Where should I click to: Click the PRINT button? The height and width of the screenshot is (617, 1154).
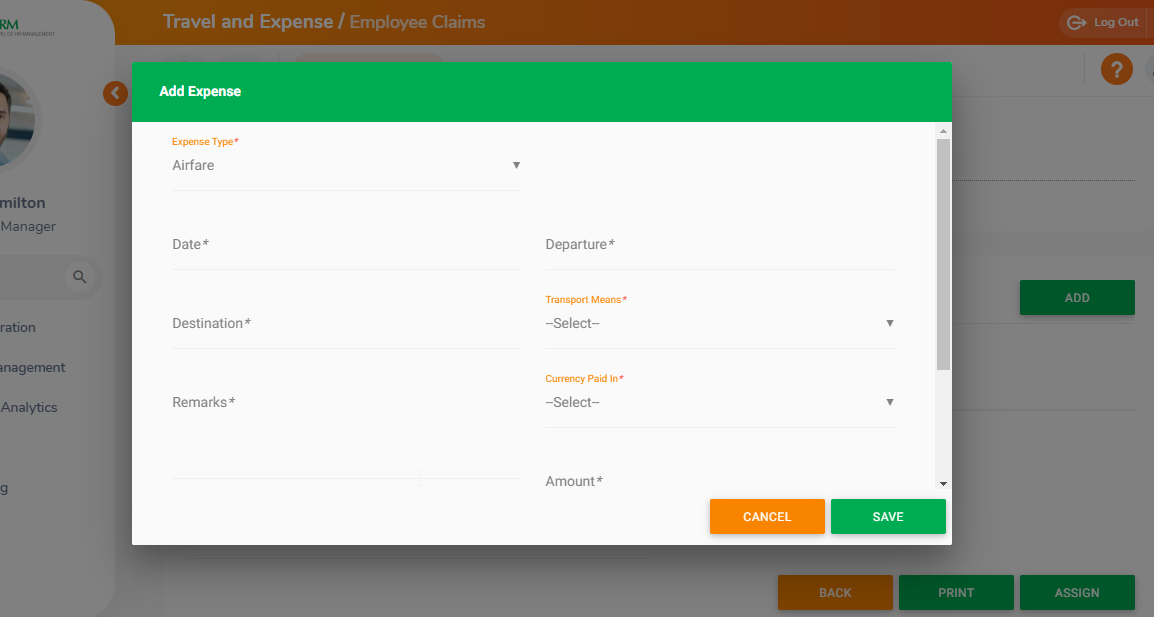[956, 593]
